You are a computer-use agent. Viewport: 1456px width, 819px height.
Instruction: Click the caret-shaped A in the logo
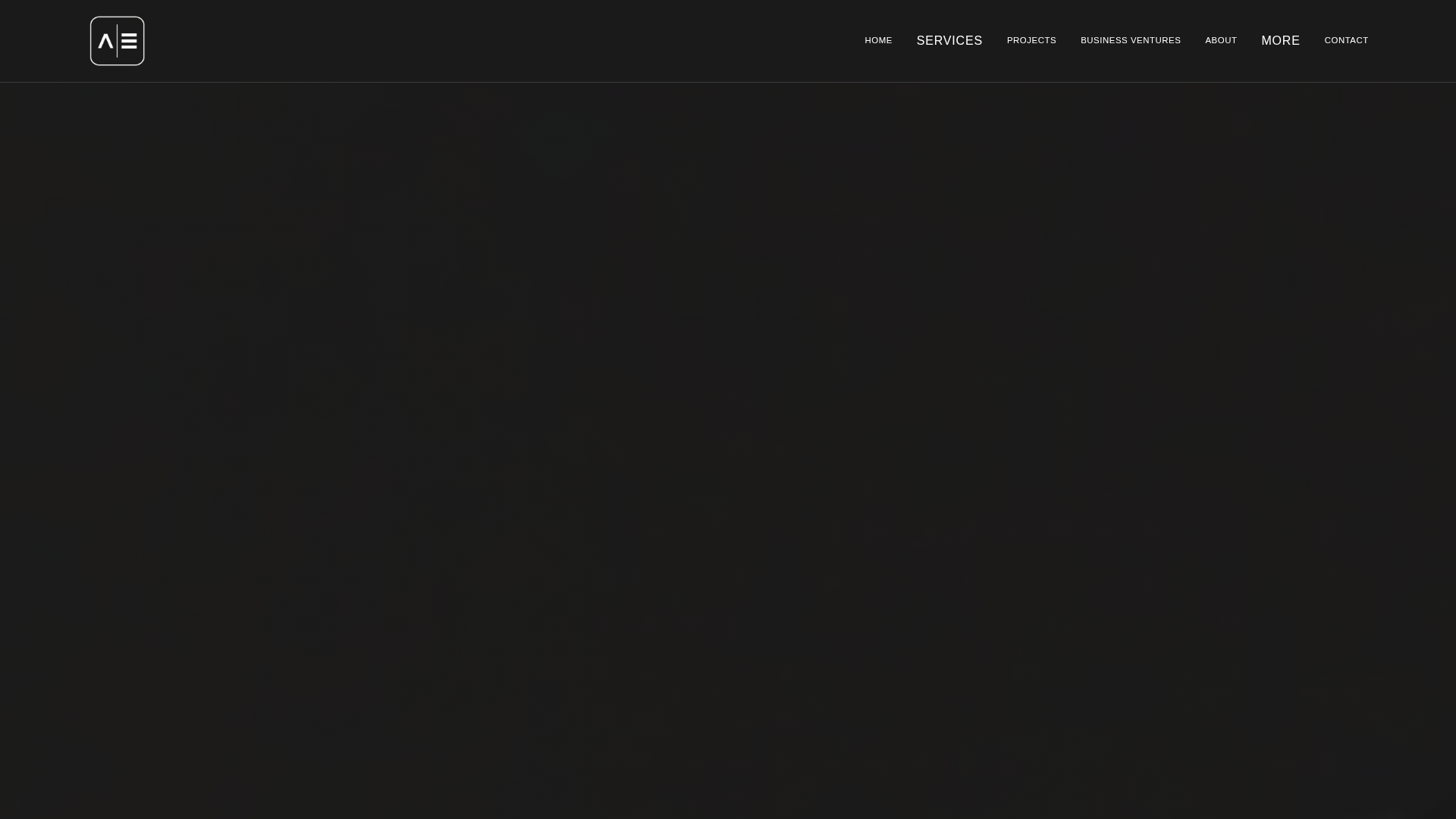pyautogui.click(x=105, y=42)
